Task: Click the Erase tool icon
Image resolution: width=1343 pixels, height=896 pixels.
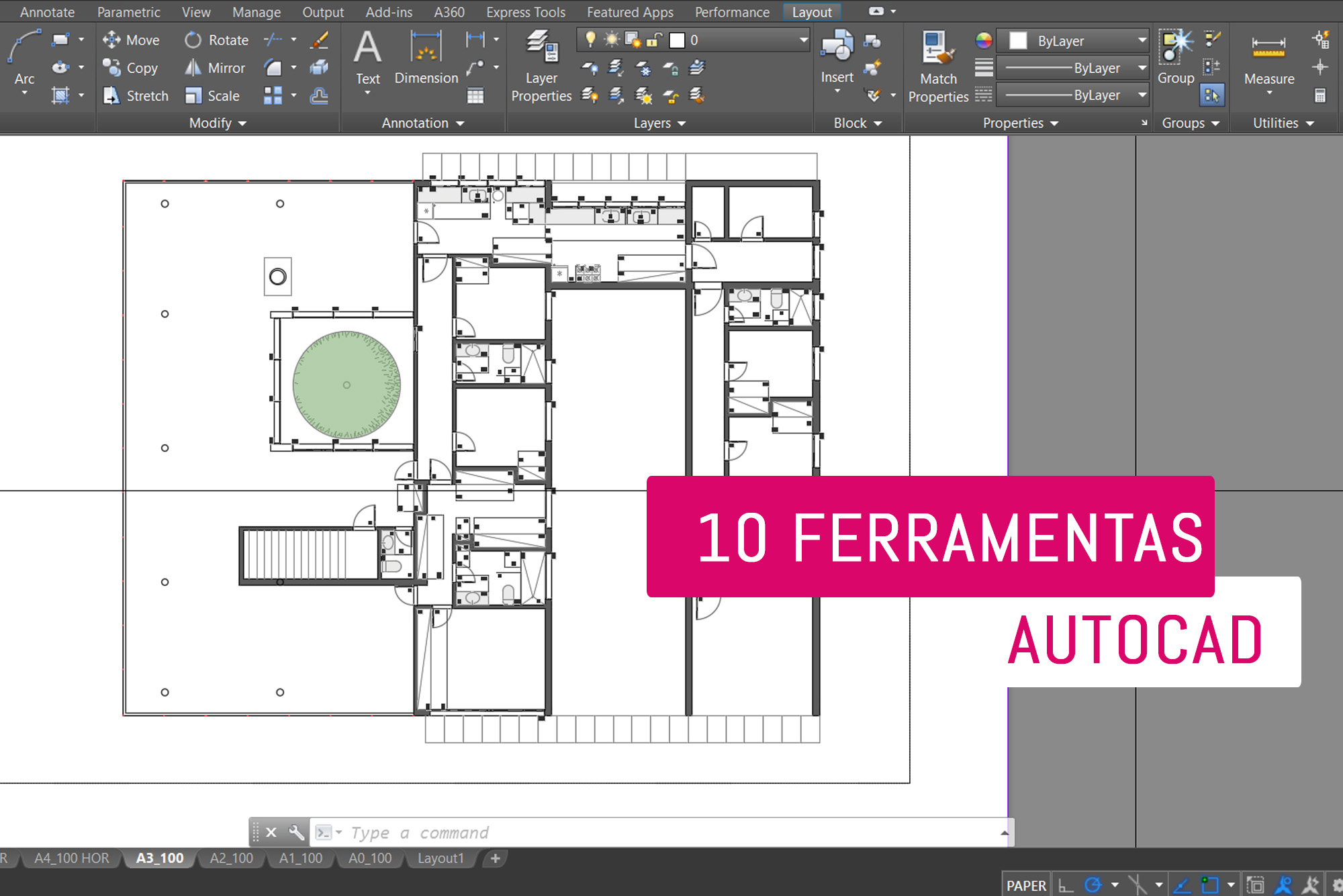Action: [x=320, y=40]
